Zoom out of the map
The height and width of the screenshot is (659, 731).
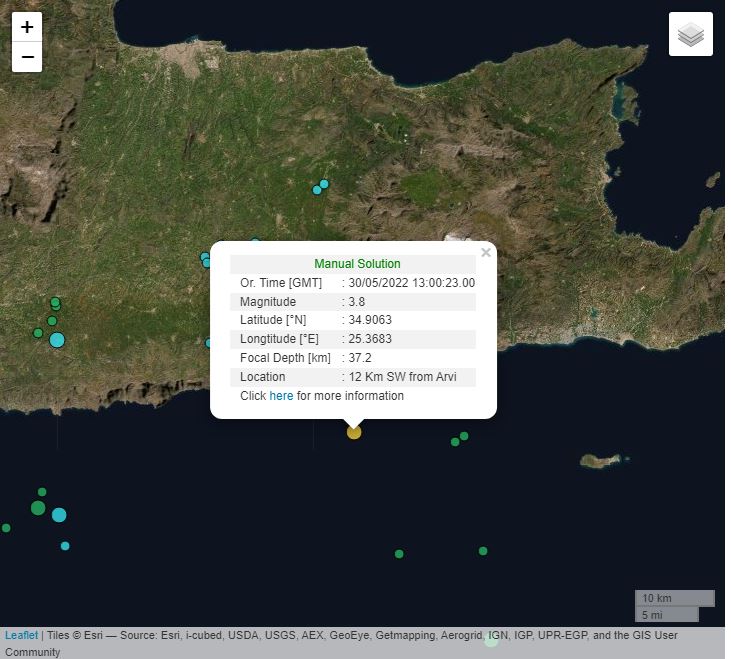click(27, 57)
